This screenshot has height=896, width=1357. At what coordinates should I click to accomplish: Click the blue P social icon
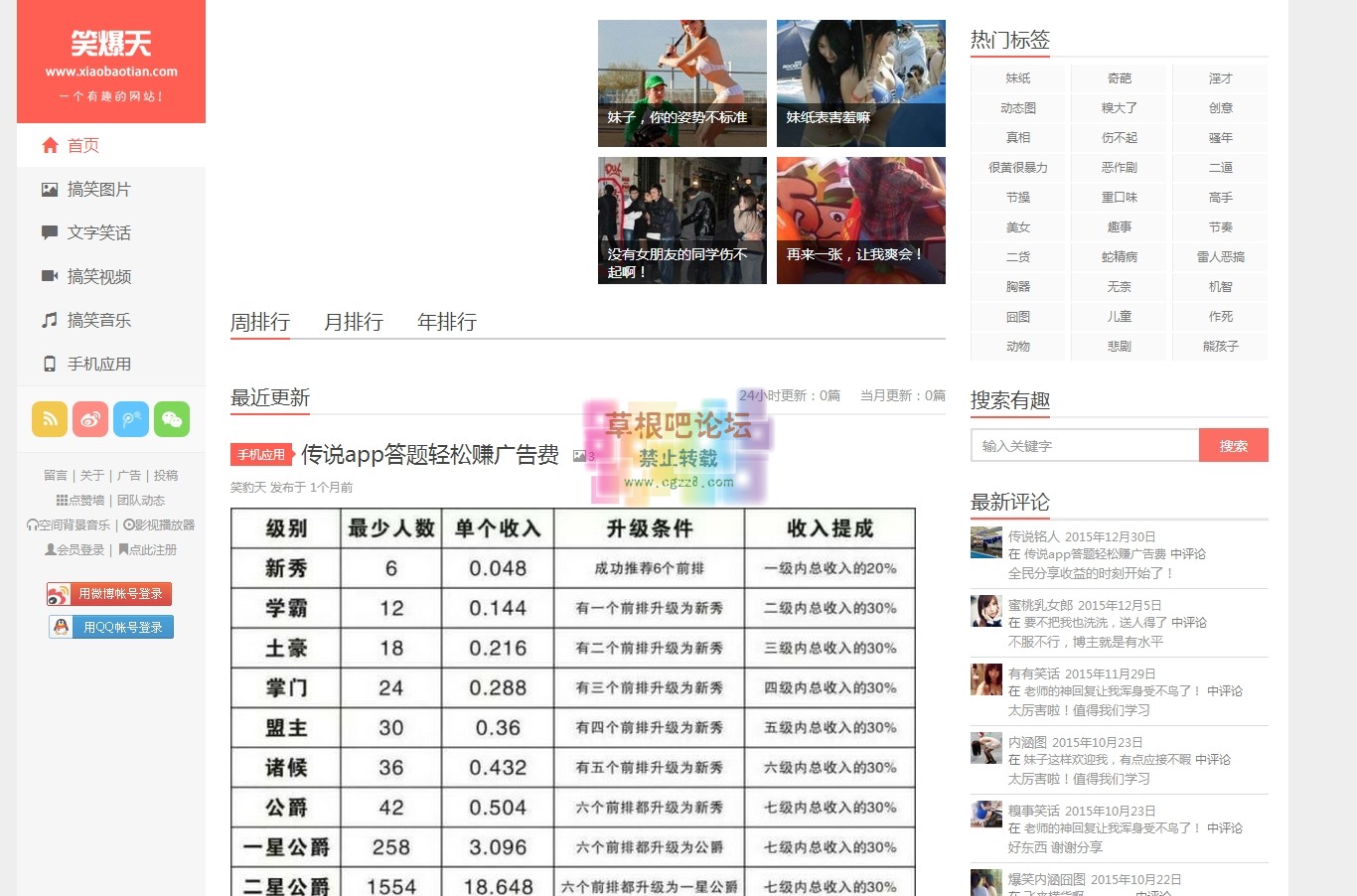tap(131, 419)
